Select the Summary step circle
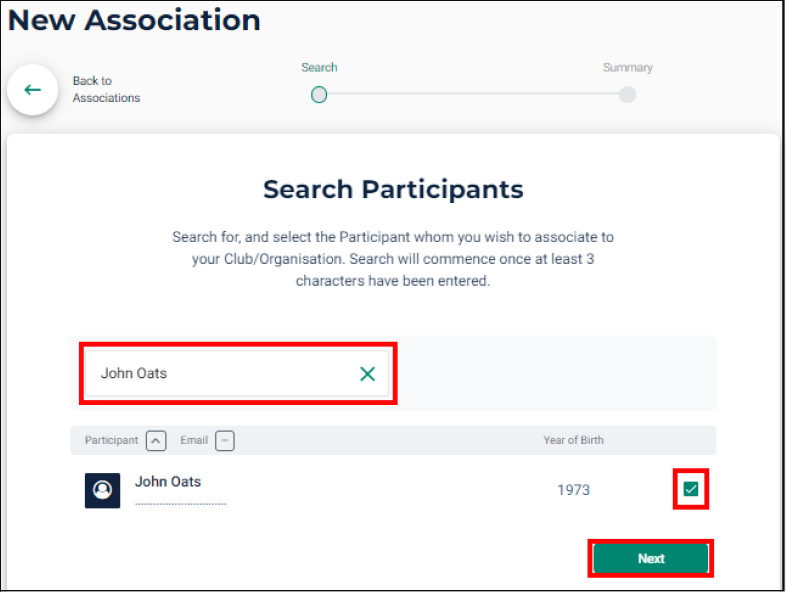 pos(627,95)
